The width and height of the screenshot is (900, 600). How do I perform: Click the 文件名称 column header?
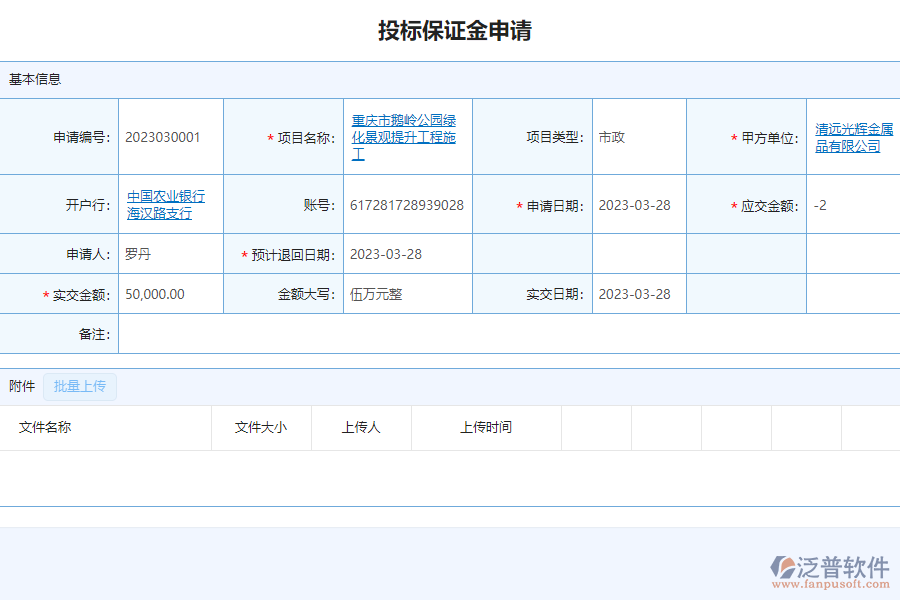pos(42,427)
